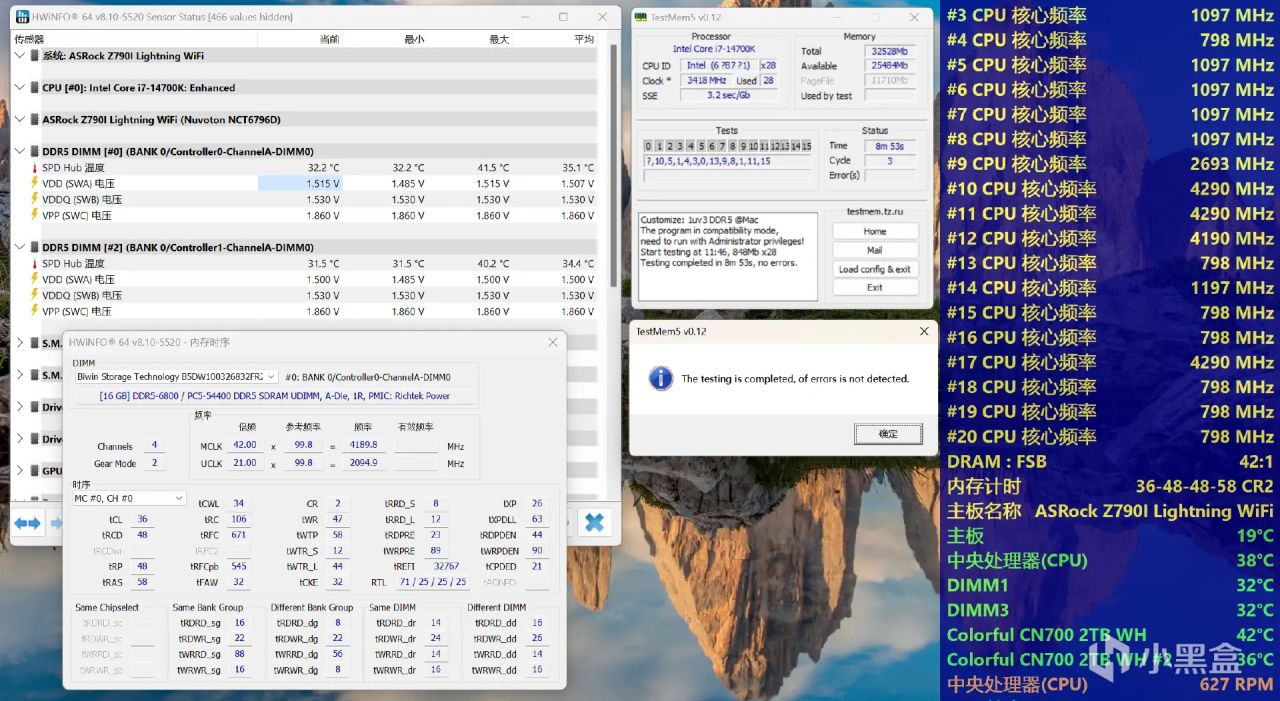Collapse the ASRock Z790I Lightning WiFi system group
The height and width of the screenshot is (701, 1280).
coord(21,56)
